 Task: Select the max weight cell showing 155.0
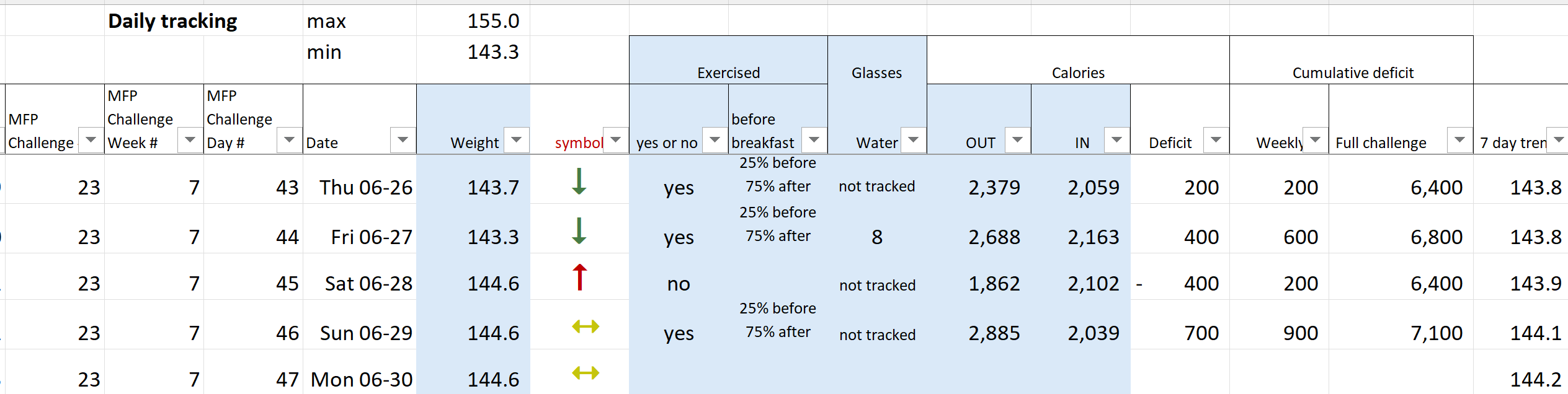pyautogui.click(x=473, y=21)
